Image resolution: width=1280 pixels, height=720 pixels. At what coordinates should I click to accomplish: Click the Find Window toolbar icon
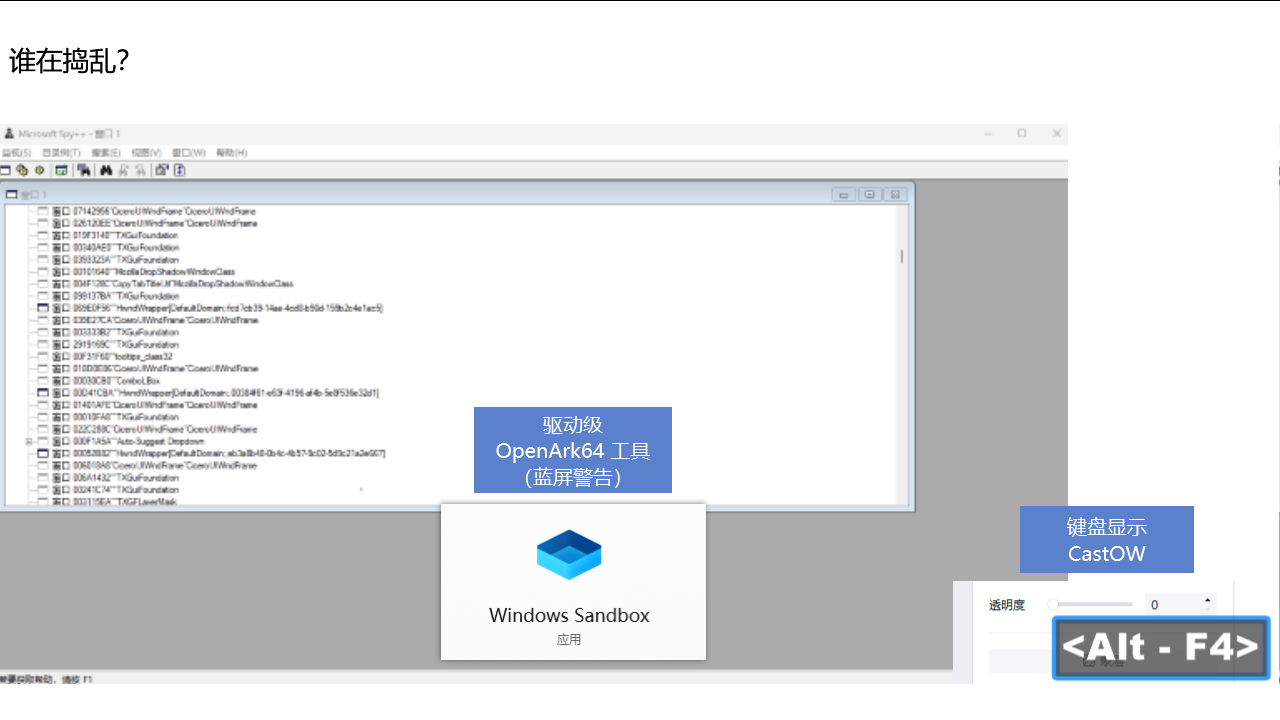pyautogui.click(x=85, y=170)
